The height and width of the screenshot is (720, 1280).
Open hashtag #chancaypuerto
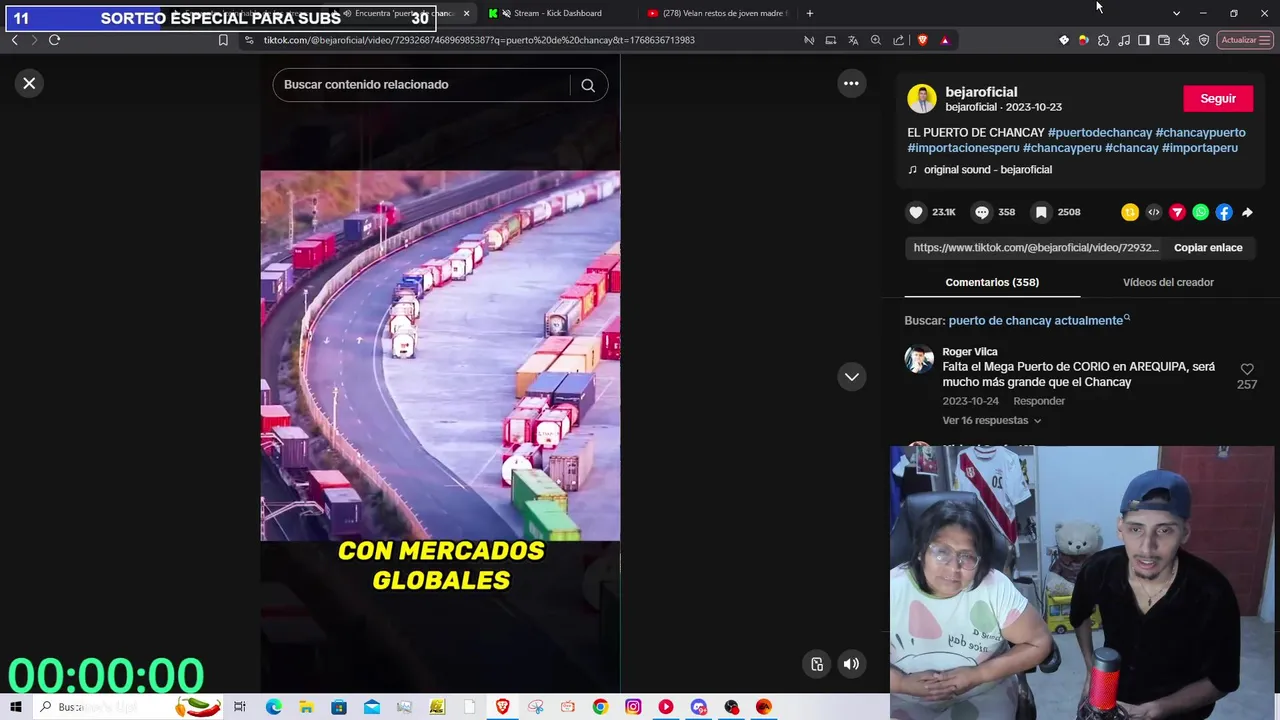pos(1201,133)
